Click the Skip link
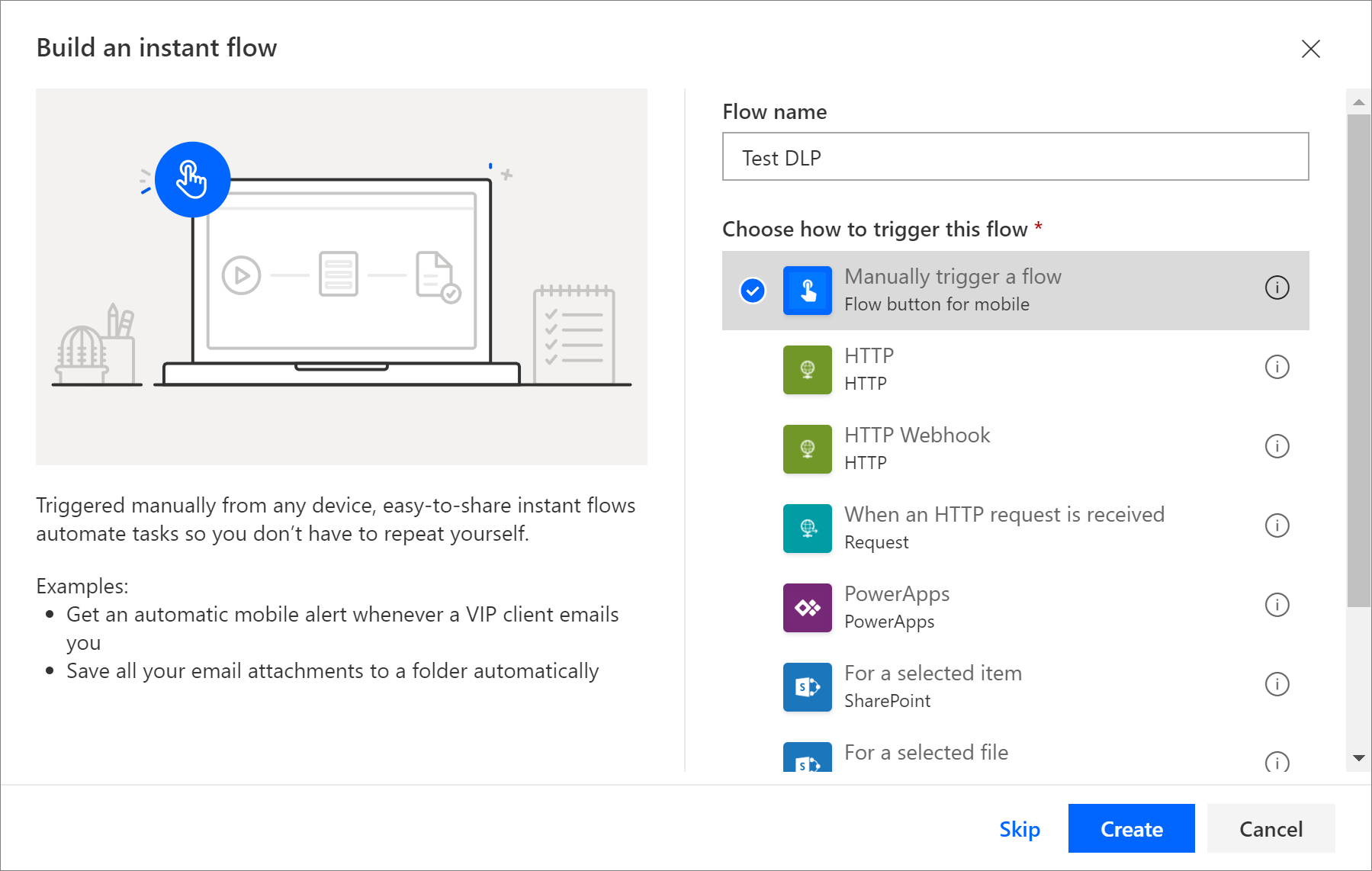 coord(1020,828)
